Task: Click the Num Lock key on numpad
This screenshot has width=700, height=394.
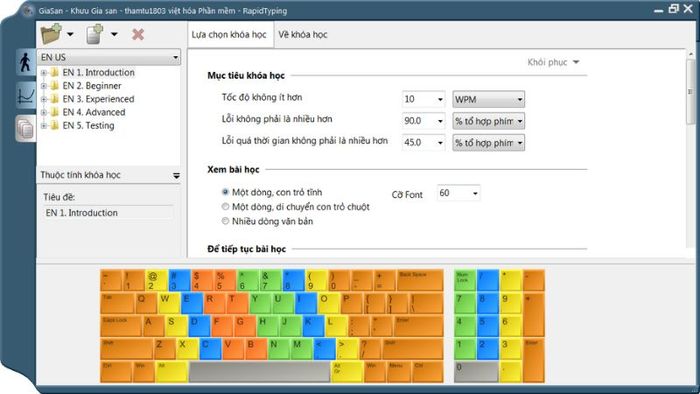Action: pyautogui.click(x=465, y=280)
